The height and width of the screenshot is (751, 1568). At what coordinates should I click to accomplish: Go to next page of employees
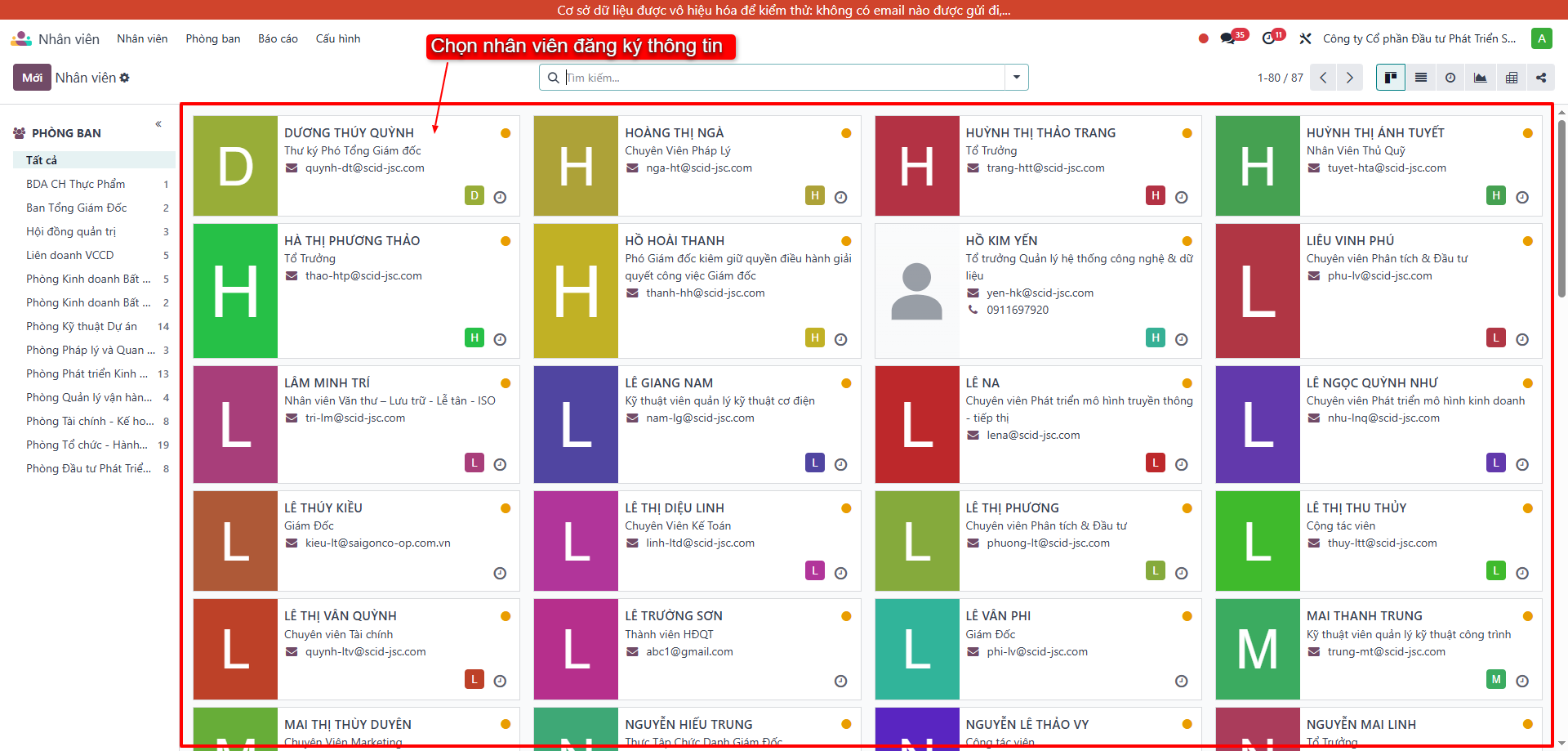[x=1350, y=78]
